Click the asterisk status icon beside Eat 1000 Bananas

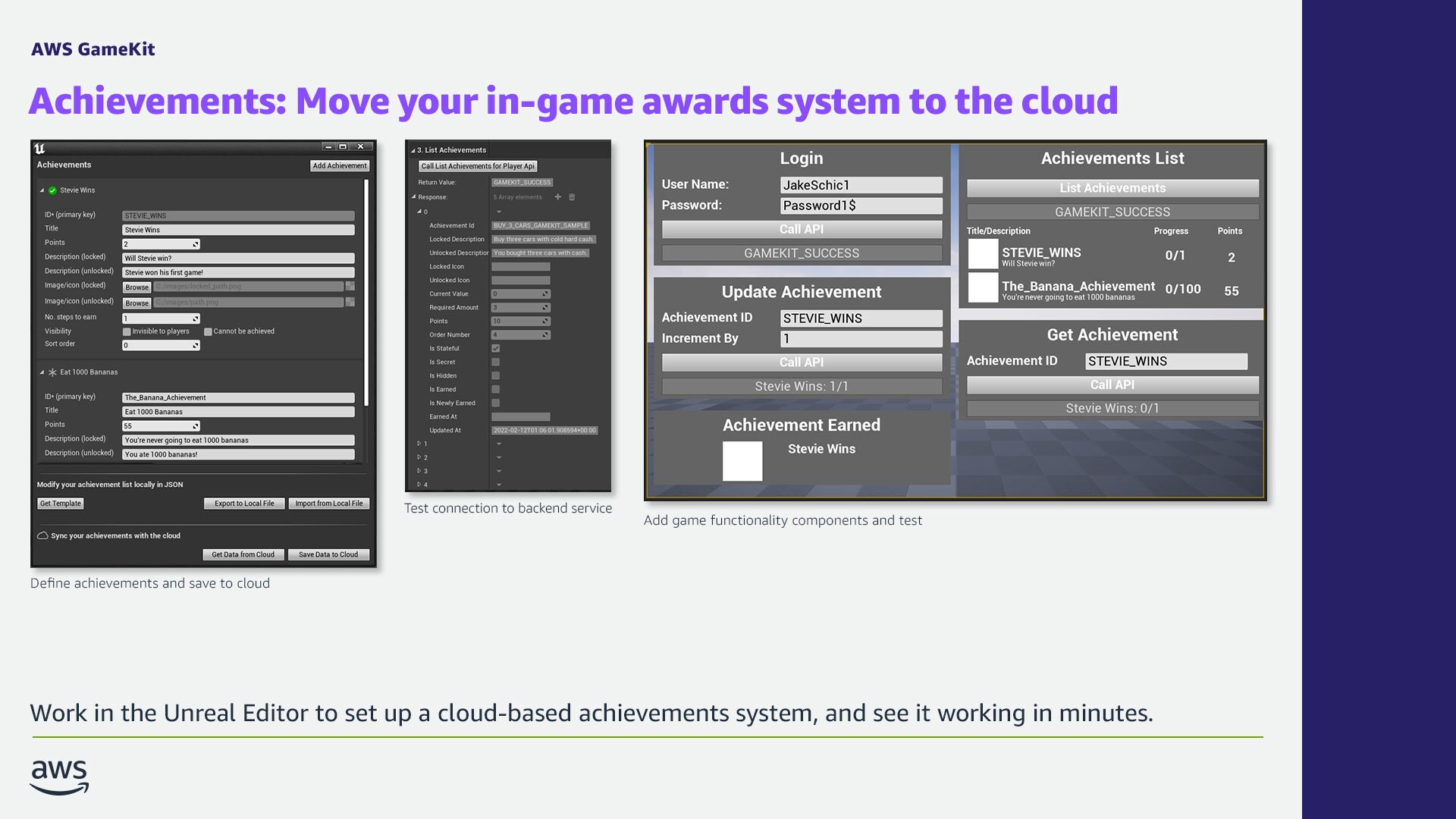[52, 372]
